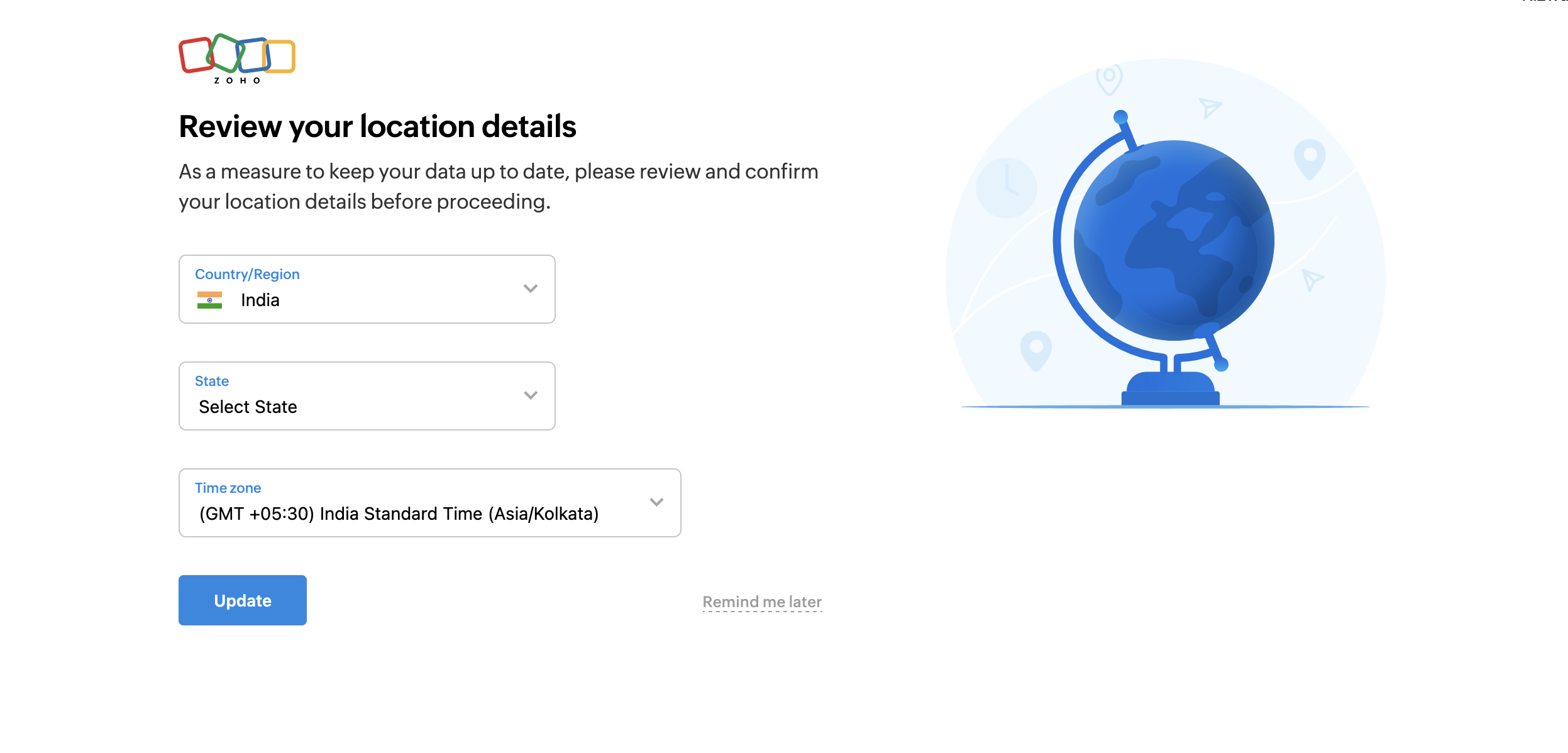
Task: Click the "Remind me later" link
Action: point(761,602)
